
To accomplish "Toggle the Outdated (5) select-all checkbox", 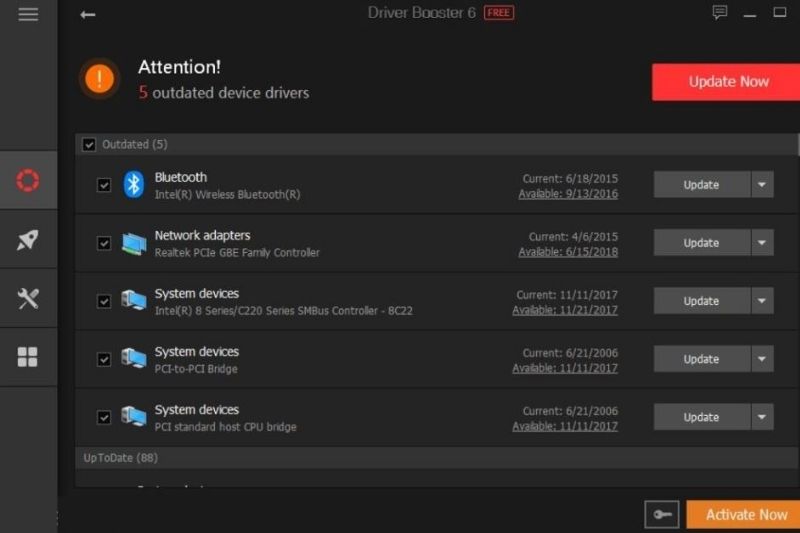I will [89, 145].
